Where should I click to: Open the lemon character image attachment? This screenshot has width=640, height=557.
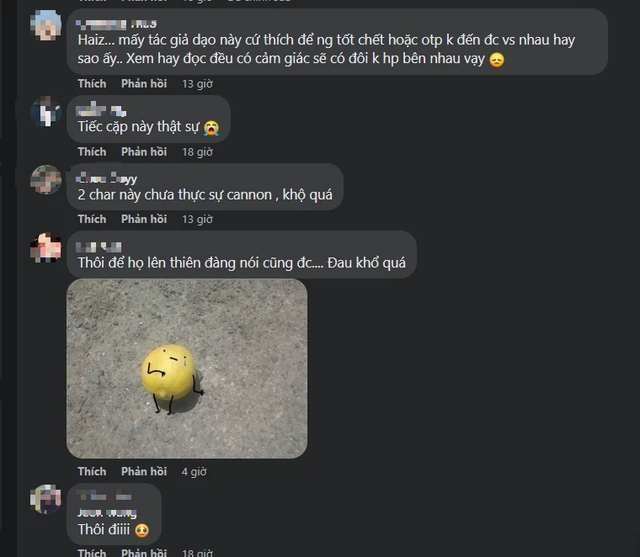[x=187, y=368]
